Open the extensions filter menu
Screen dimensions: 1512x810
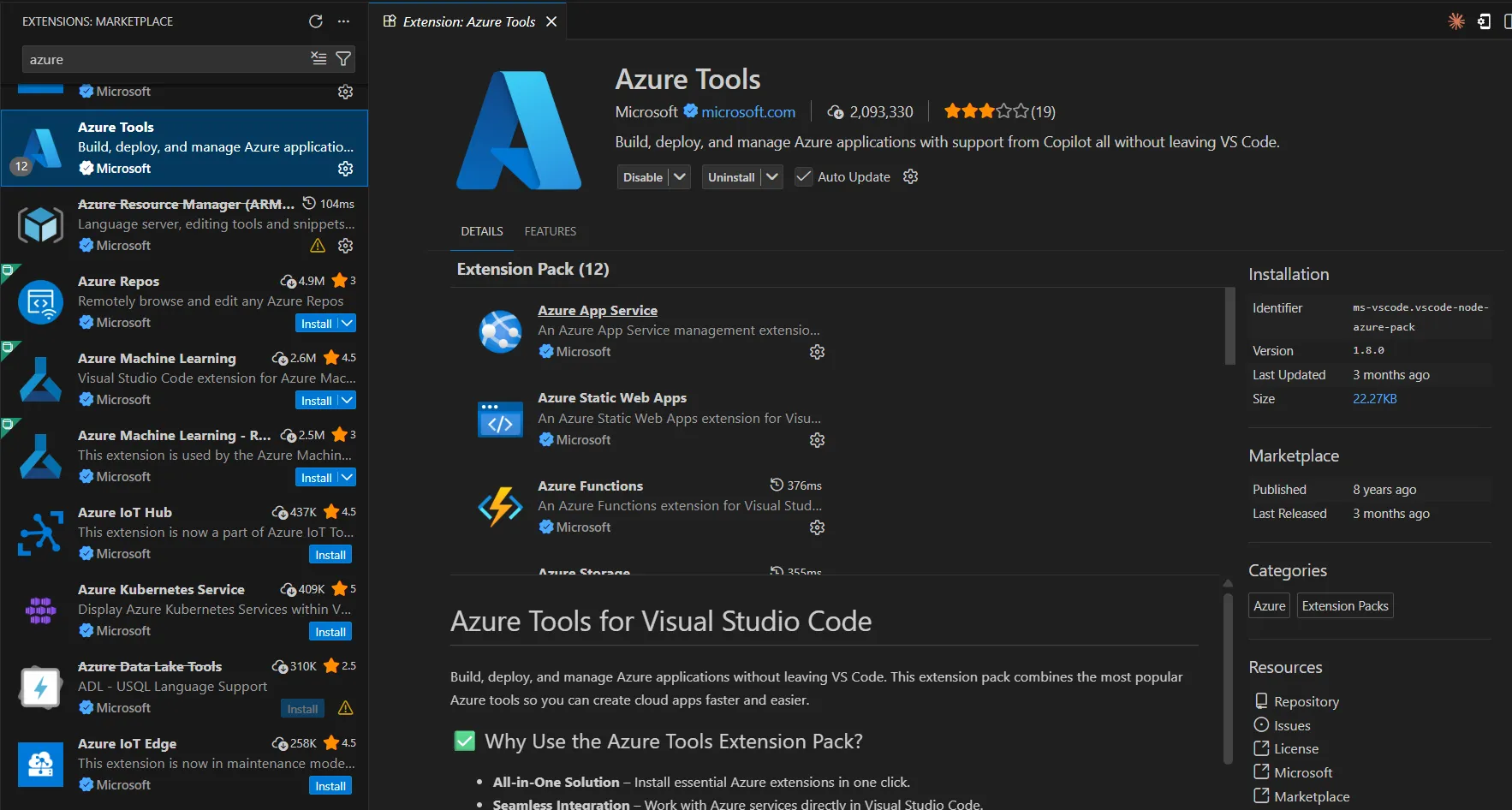343,59
